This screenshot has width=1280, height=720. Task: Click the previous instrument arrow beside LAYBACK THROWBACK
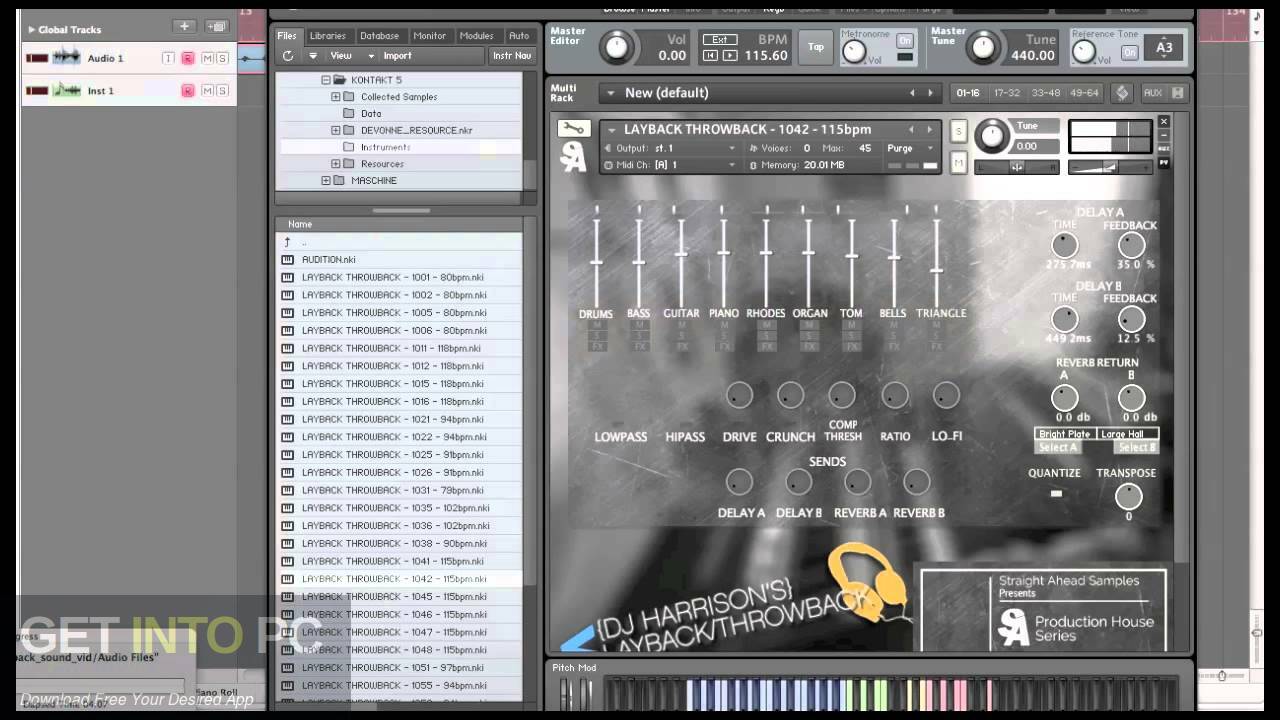pyautogui.click(x=912, y=129)
